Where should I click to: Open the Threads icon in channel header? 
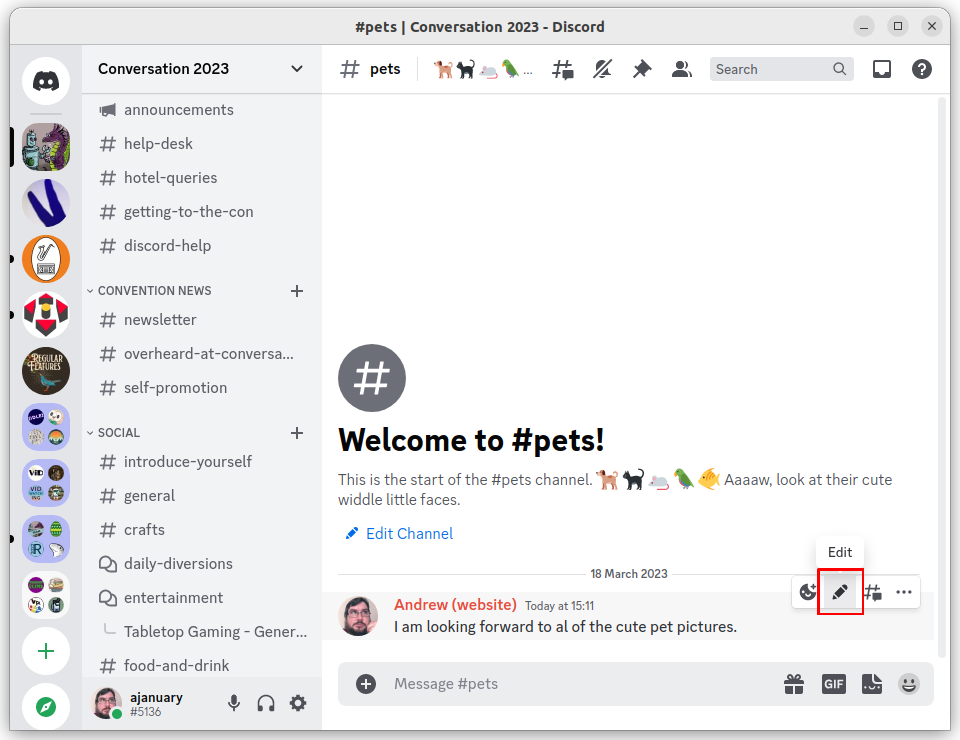(563, 69)
